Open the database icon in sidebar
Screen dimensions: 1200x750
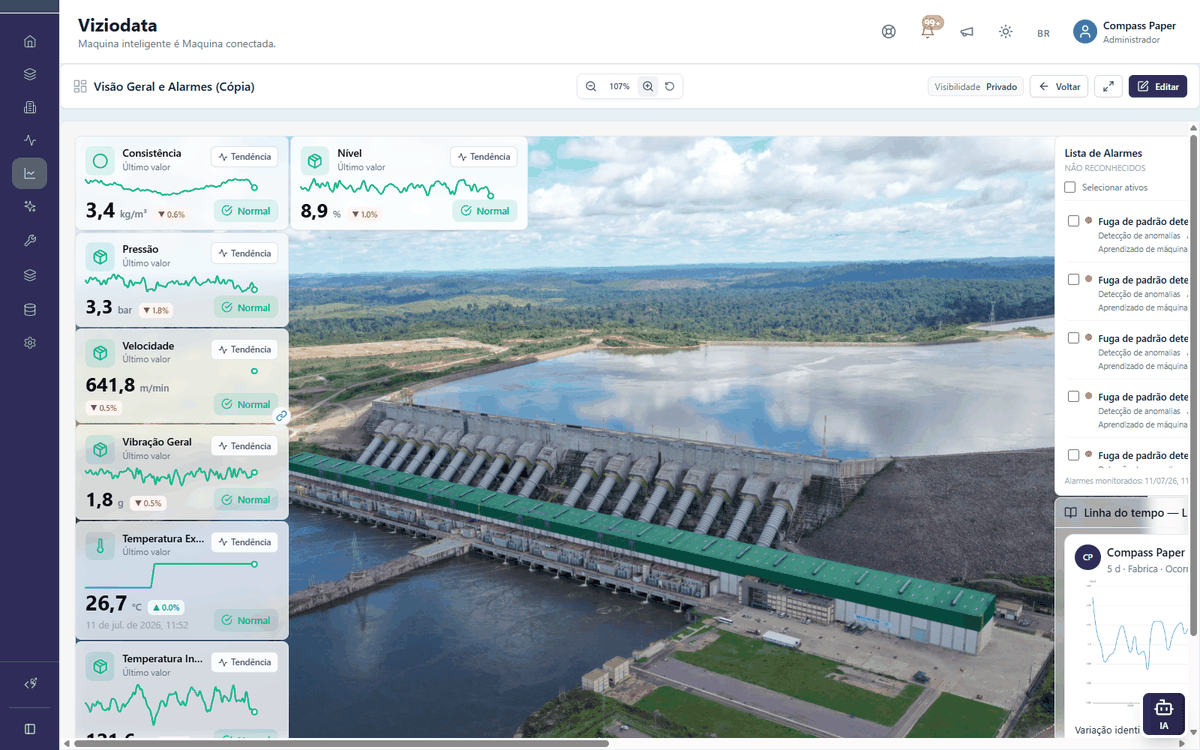tap(30, 310)
